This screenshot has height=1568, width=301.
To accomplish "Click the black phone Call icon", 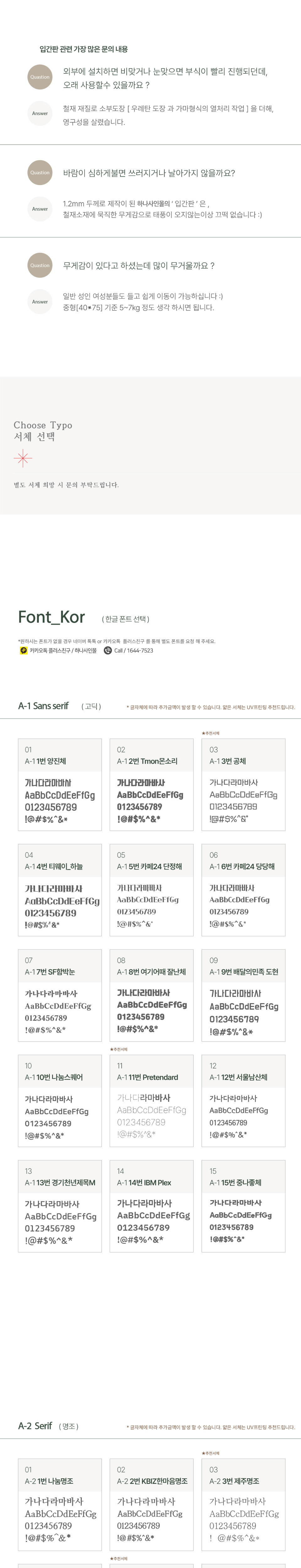I will [x=108, y=651].
